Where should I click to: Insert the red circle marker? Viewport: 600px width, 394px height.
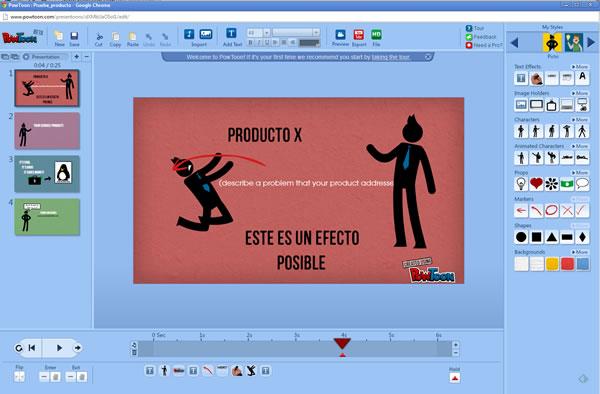coord(551,210)
